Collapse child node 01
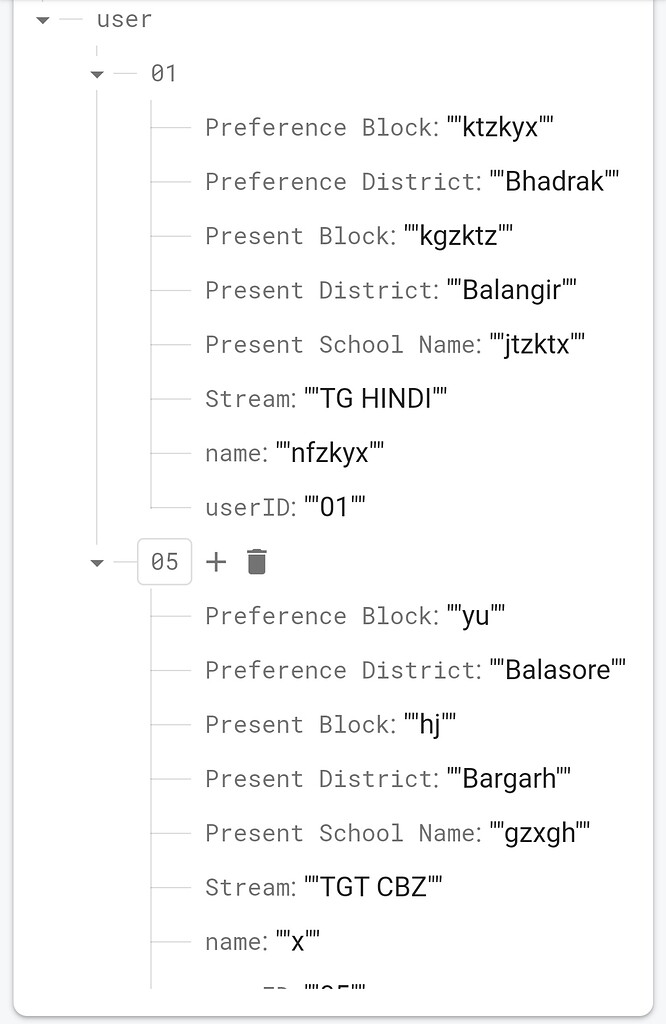Viewport: 666px width, 1024px height. pyautogui.click(x=96, y=72)
